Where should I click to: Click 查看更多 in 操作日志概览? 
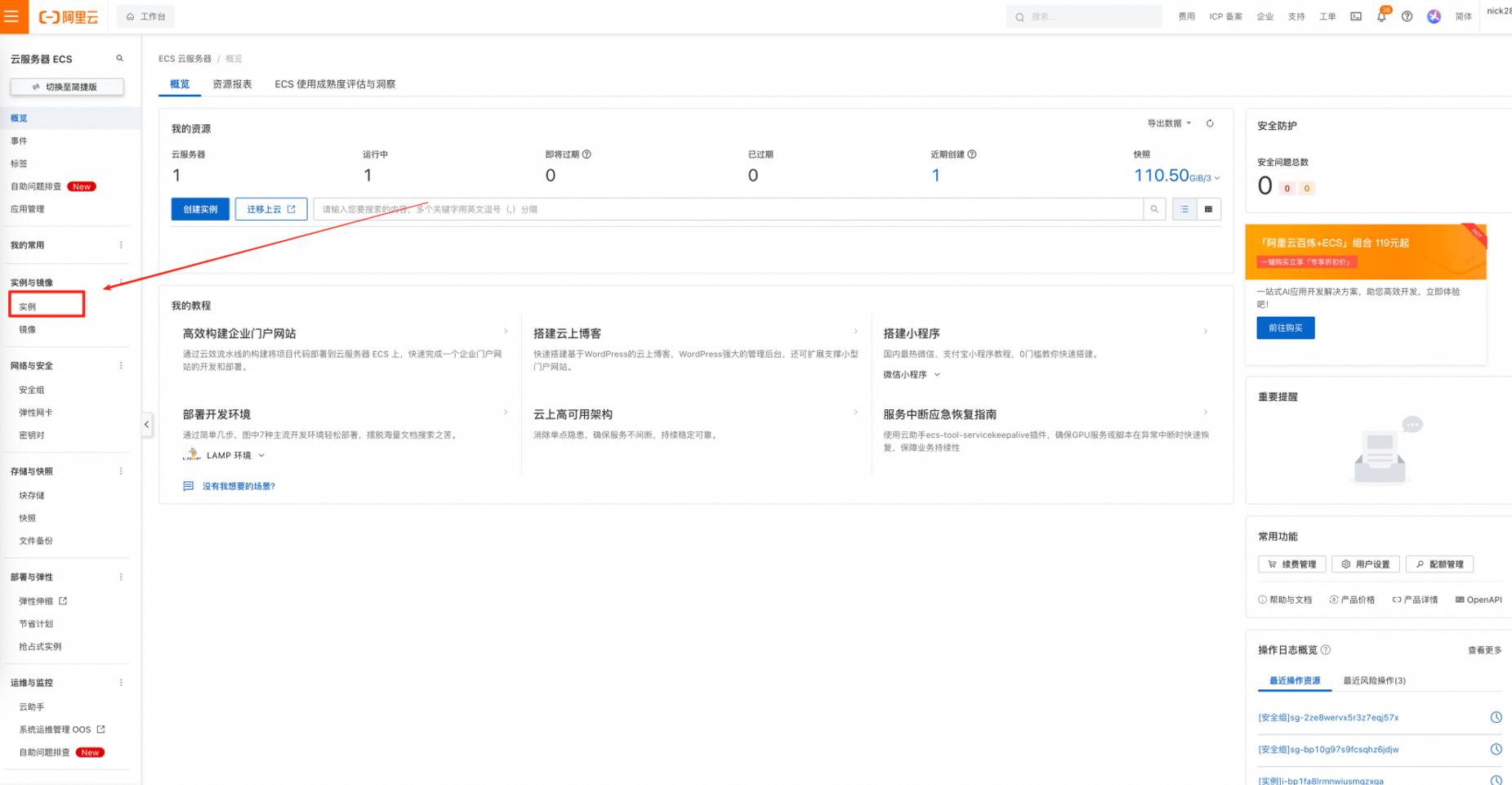[x=1484, y=650]
